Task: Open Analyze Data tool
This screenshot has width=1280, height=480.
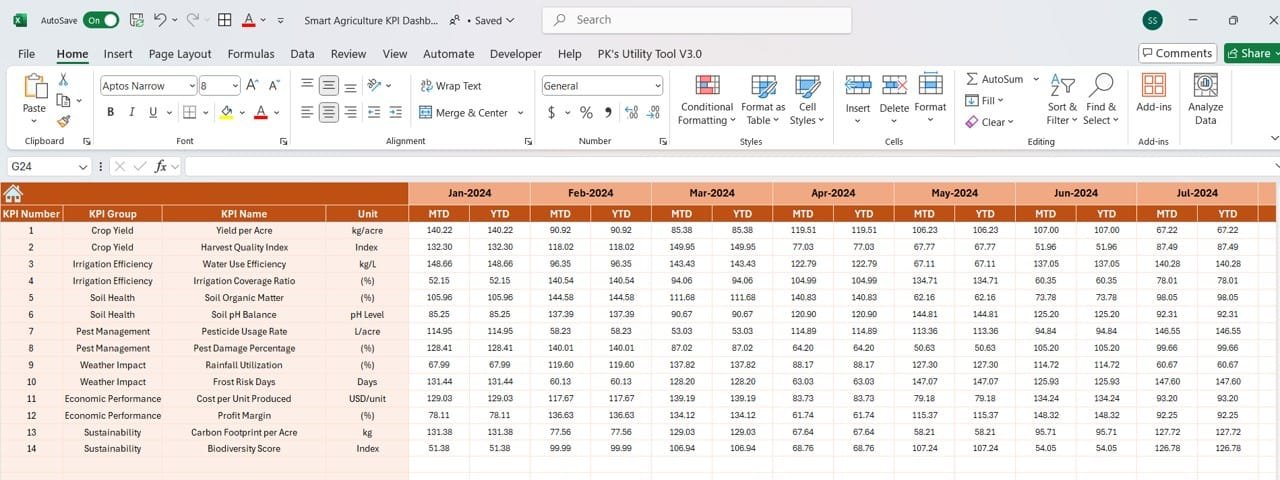Action: click(x=1205, y=98)
